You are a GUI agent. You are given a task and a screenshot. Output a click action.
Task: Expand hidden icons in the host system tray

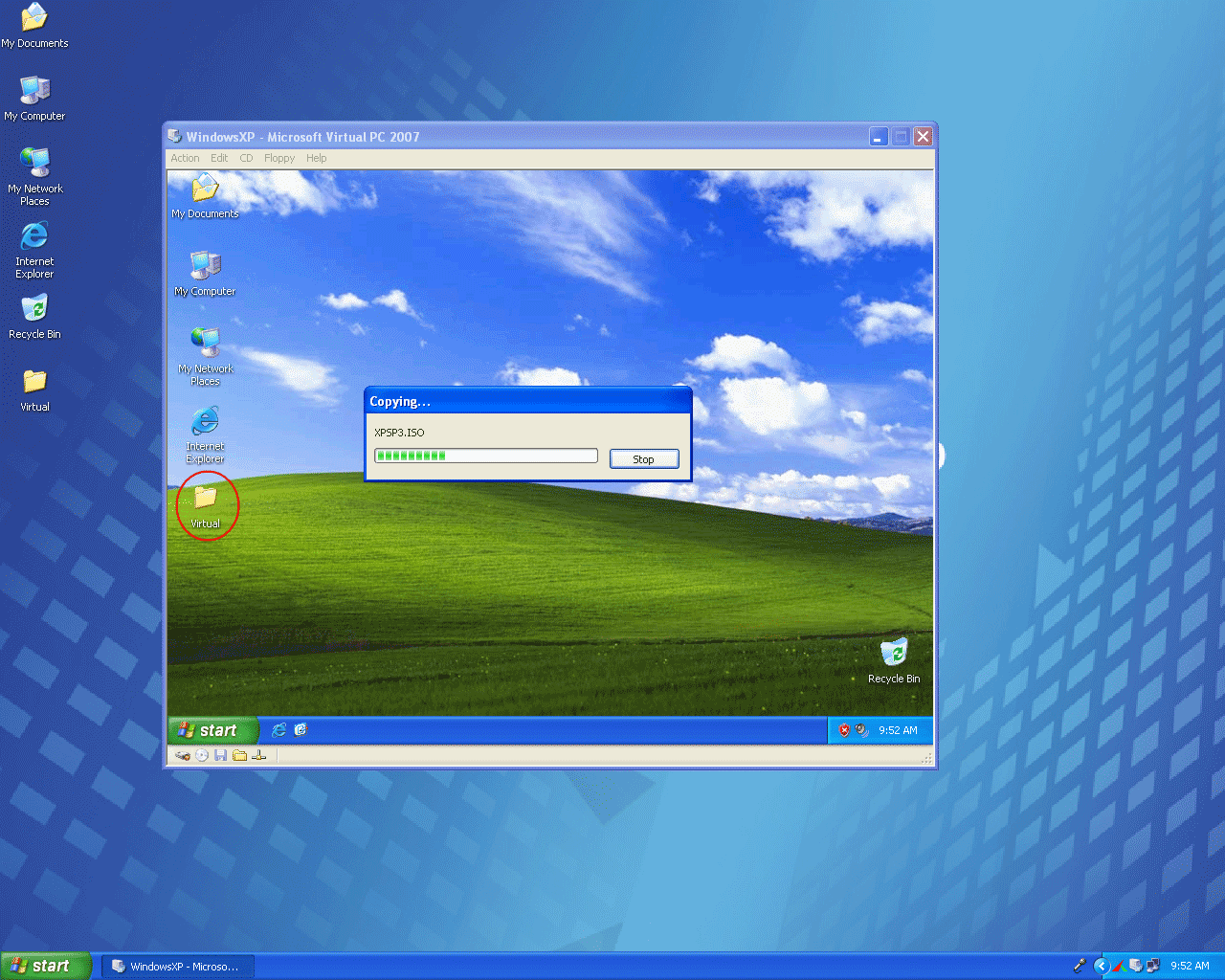[x=1102, y=966]
